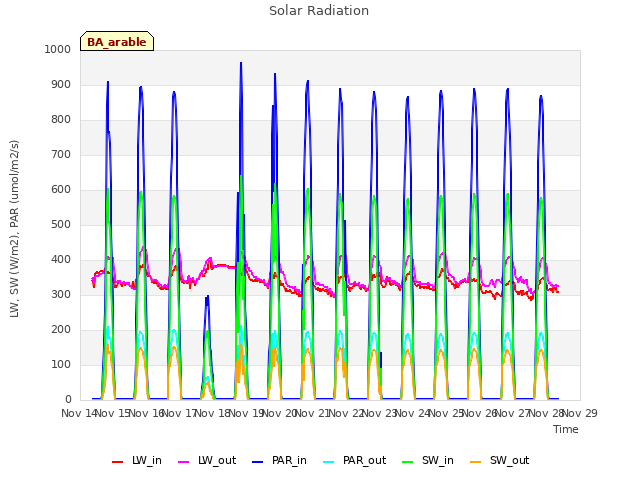Click the 200 y-axis tick label
Image resolution: width=640 pixels, height=480 pixels.
(61, 329)
